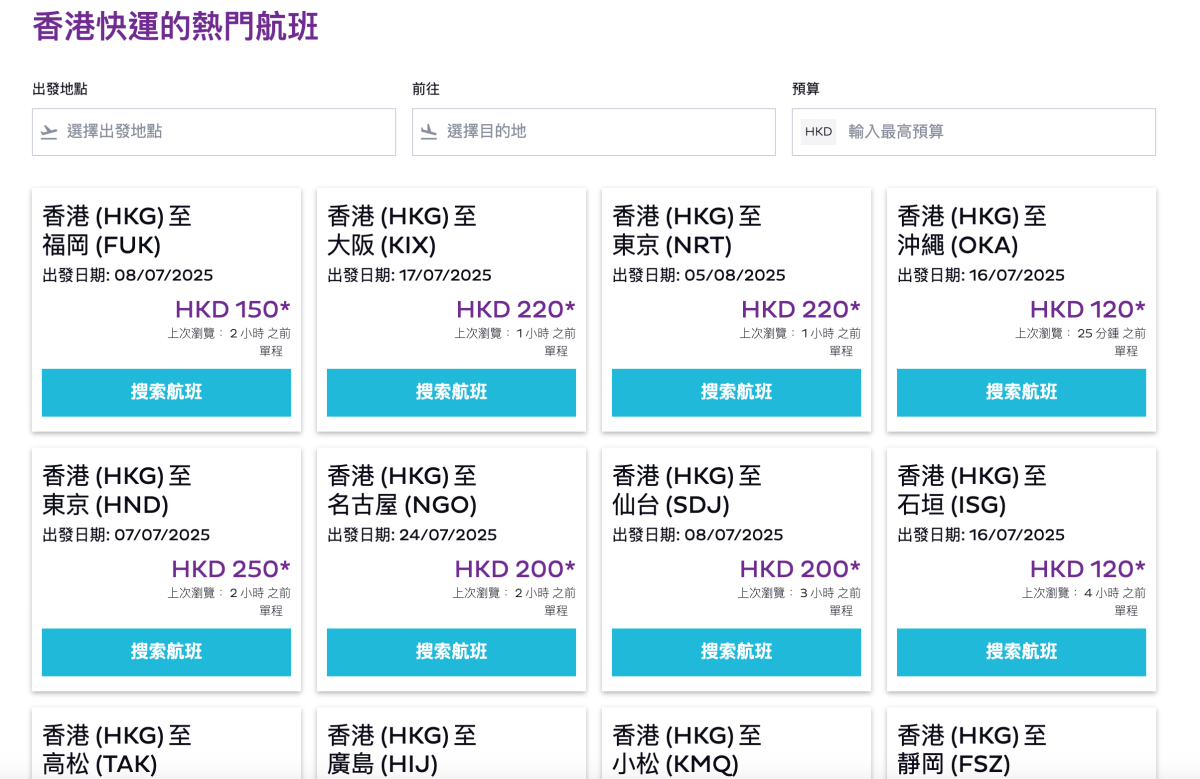Click the HKD 220* price on Tokyo NRT card
Screen dimensions: 1200x779
pos(801,309)
